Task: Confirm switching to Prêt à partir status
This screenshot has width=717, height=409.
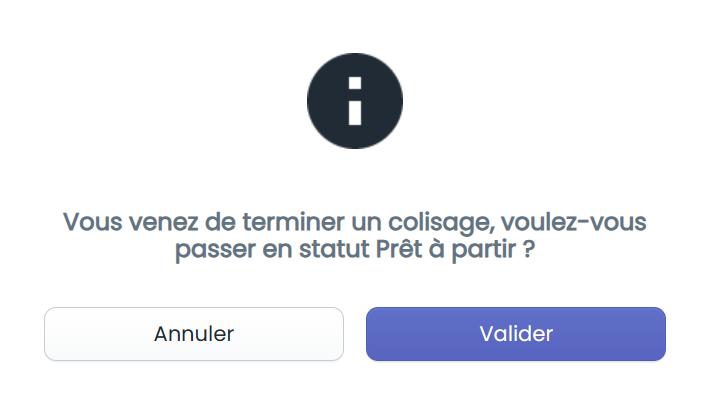Action: coord(516,334)
